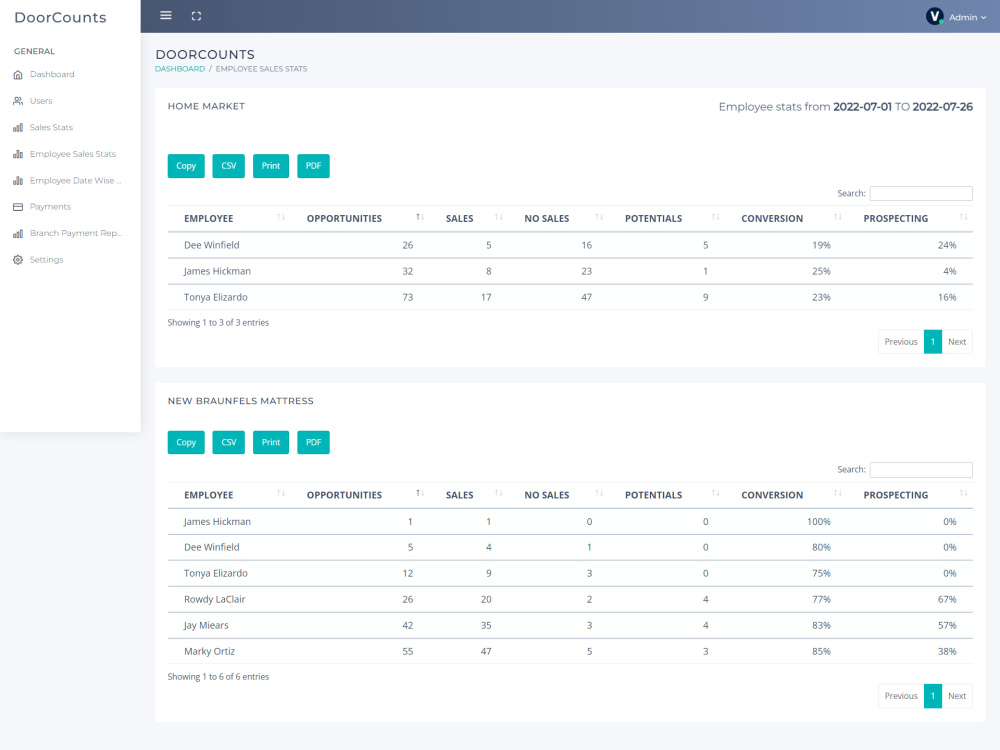
Task: Click page 1 in New Braunfels pagination
Action: 932,696
